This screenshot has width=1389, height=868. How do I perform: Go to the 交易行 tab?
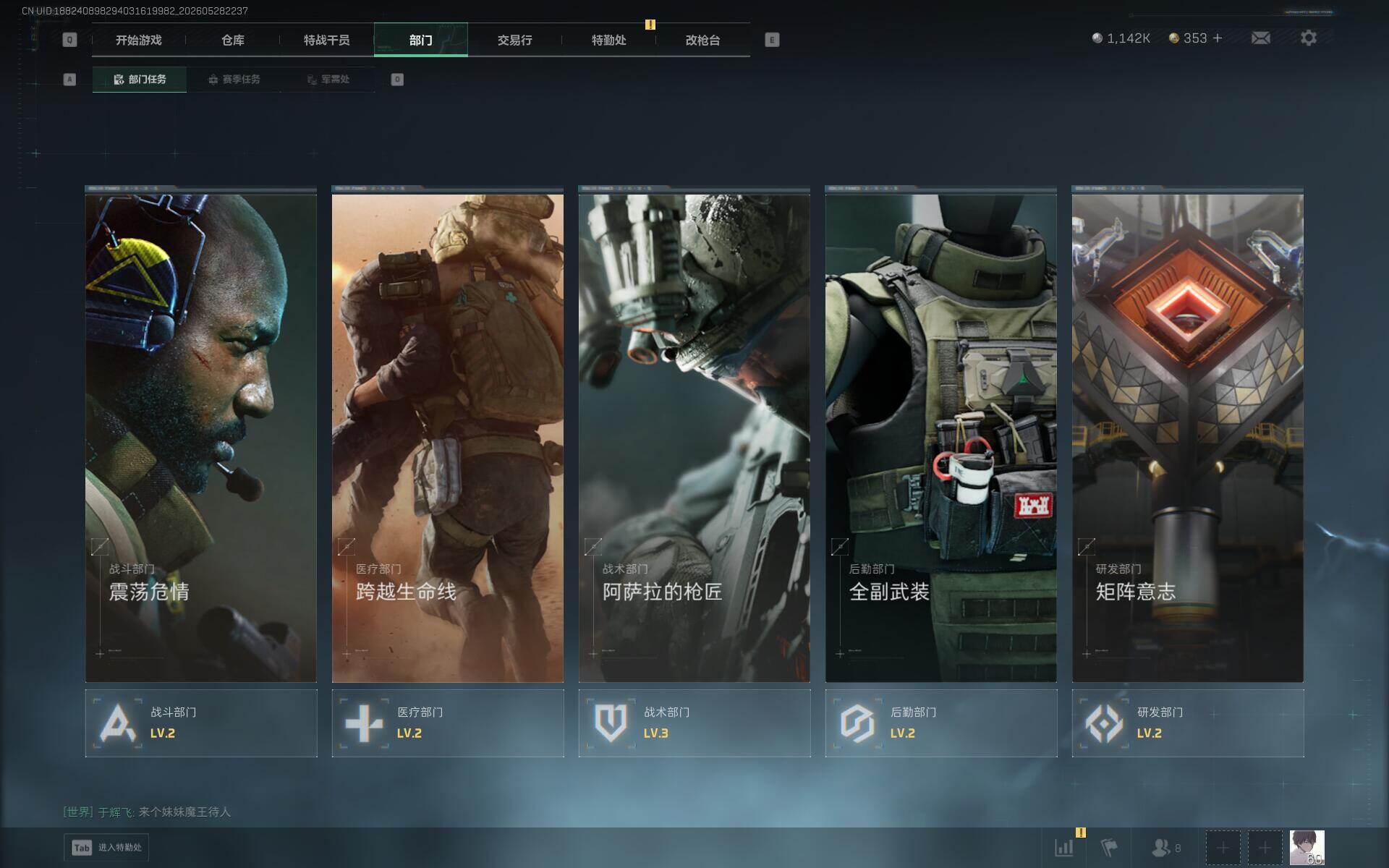[x=514, y=40]
